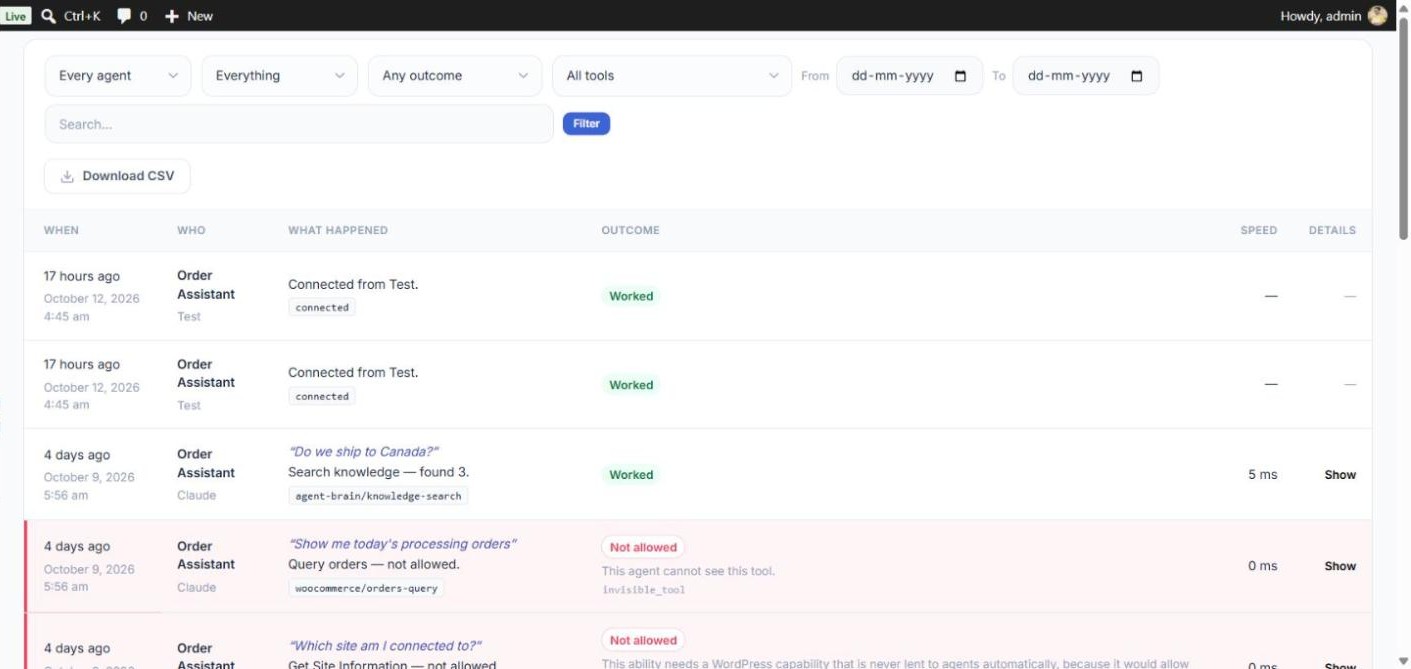The height and width of the screenshot is (669, 1411).
Task: Open Ctrl+K search in admin bar
Action: tap(71, 16)
